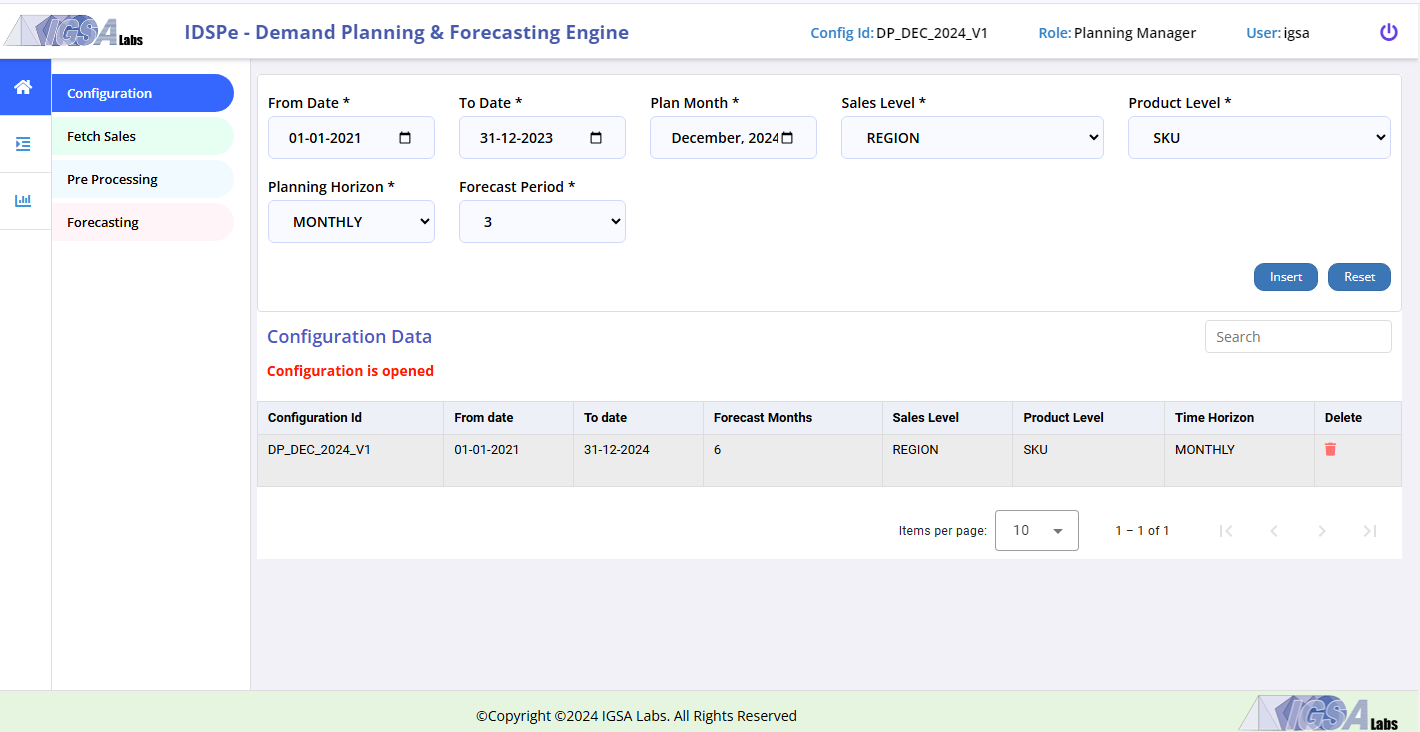Open the indent list icon in sidebar
Viewport: 1420px width, 732px height.
[x=23, y=144]
